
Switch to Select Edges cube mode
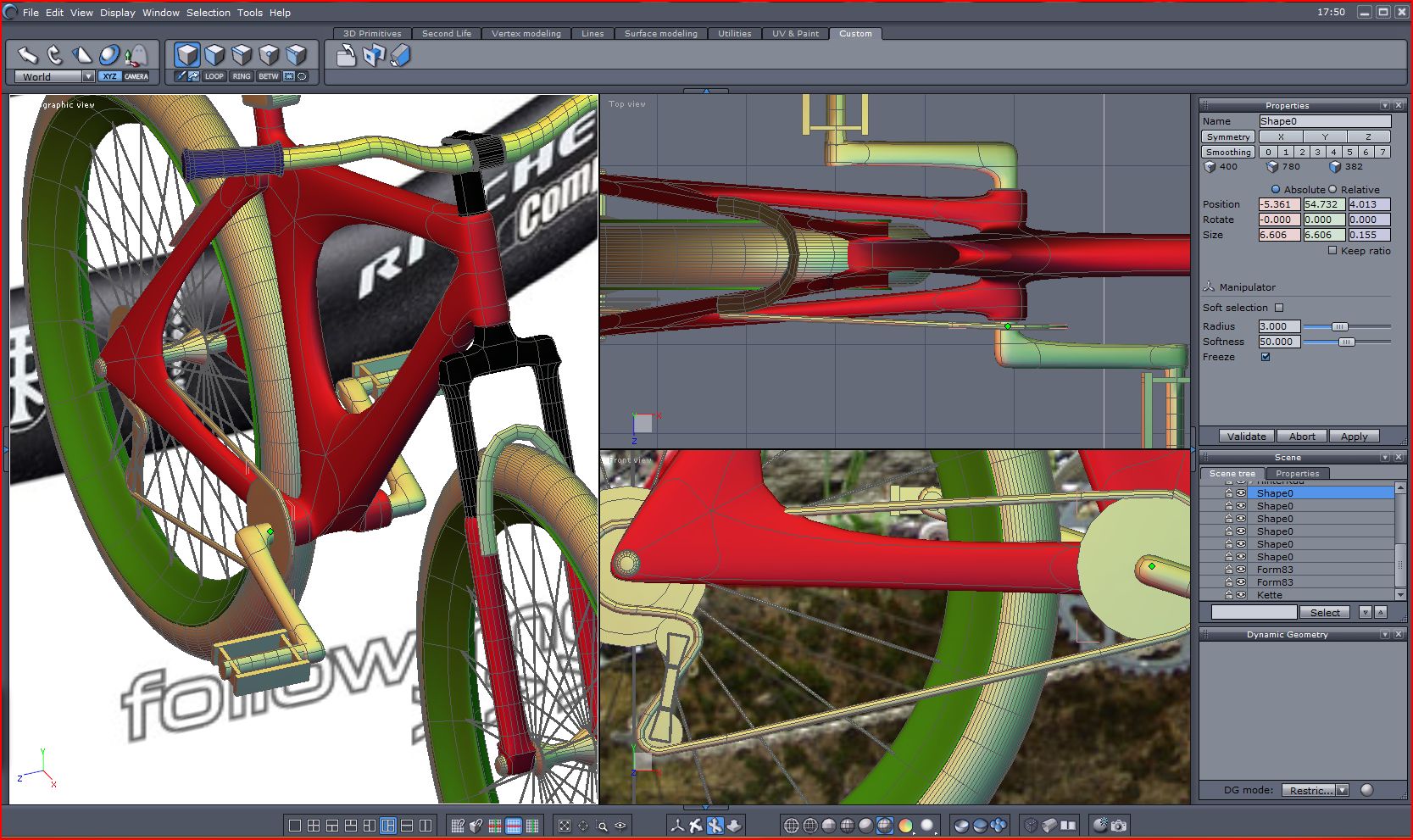coord(242,55)
